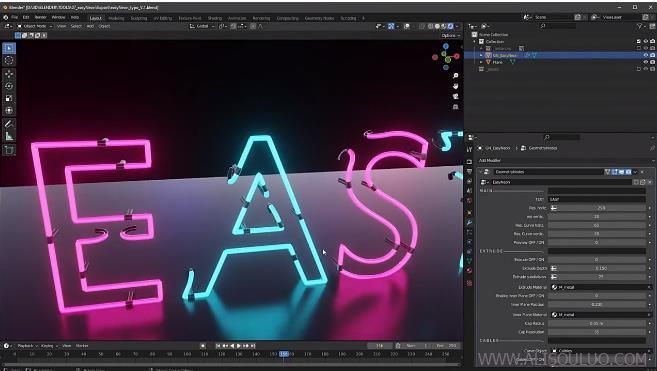
Task: Select the Select Box tool
Action: click(x=9, y=48)
